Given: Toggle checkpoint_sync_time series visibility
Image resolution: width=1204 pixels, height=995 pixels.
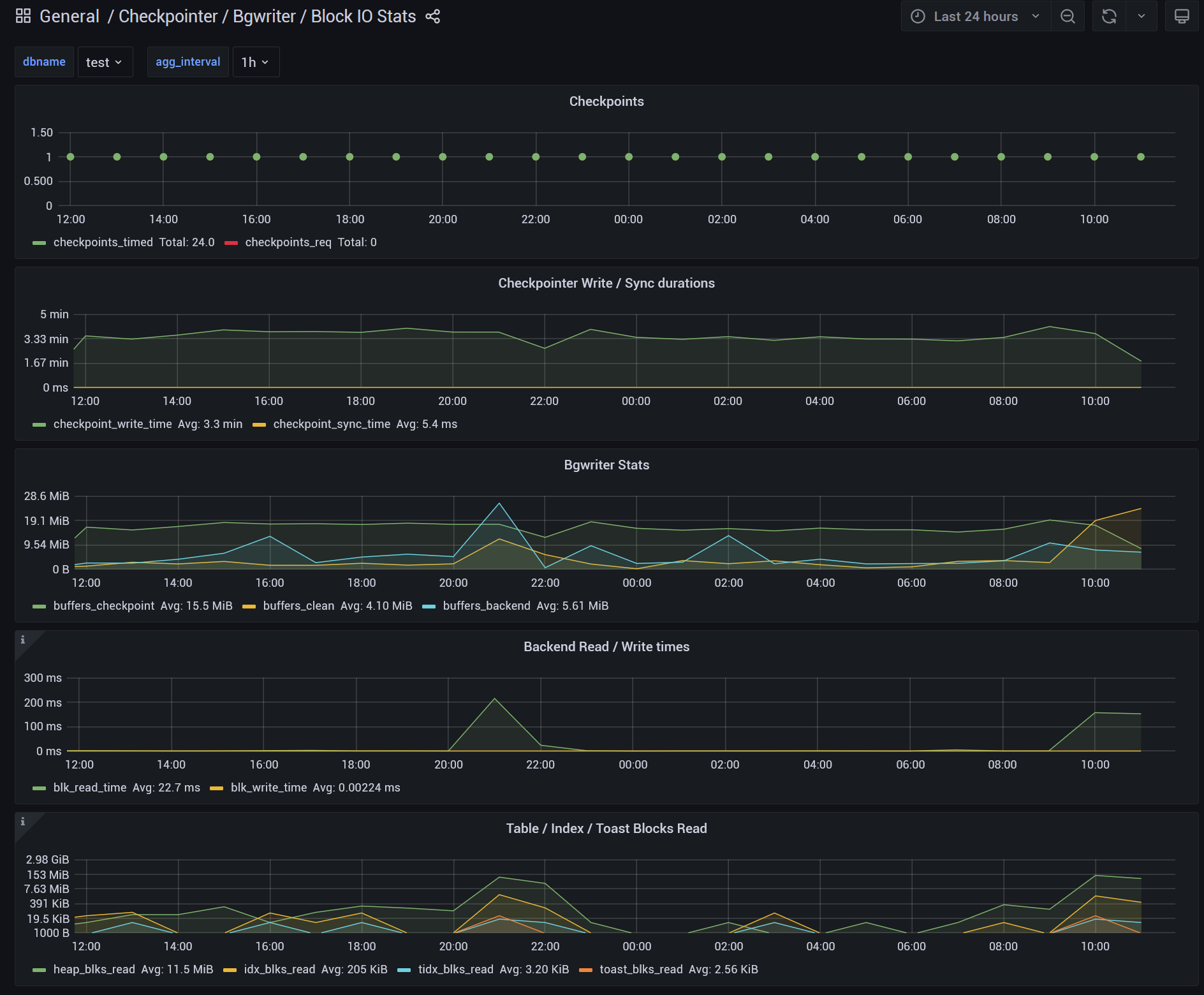Looking at the screenshot, I should point(331,424).
